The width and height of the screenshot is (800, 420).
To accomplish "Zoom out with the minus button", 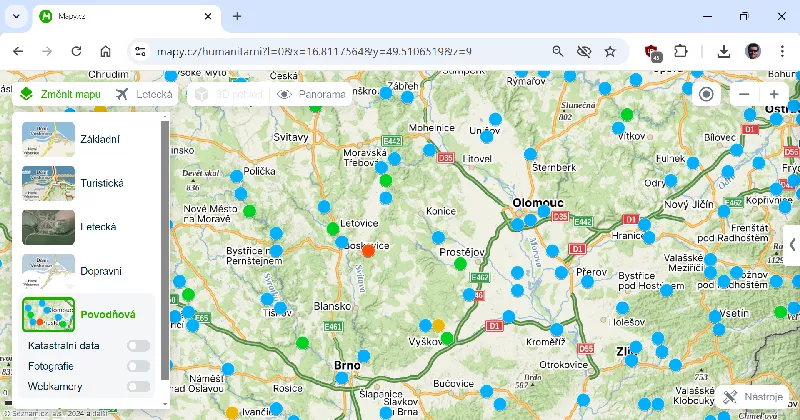I will [742, 94].
